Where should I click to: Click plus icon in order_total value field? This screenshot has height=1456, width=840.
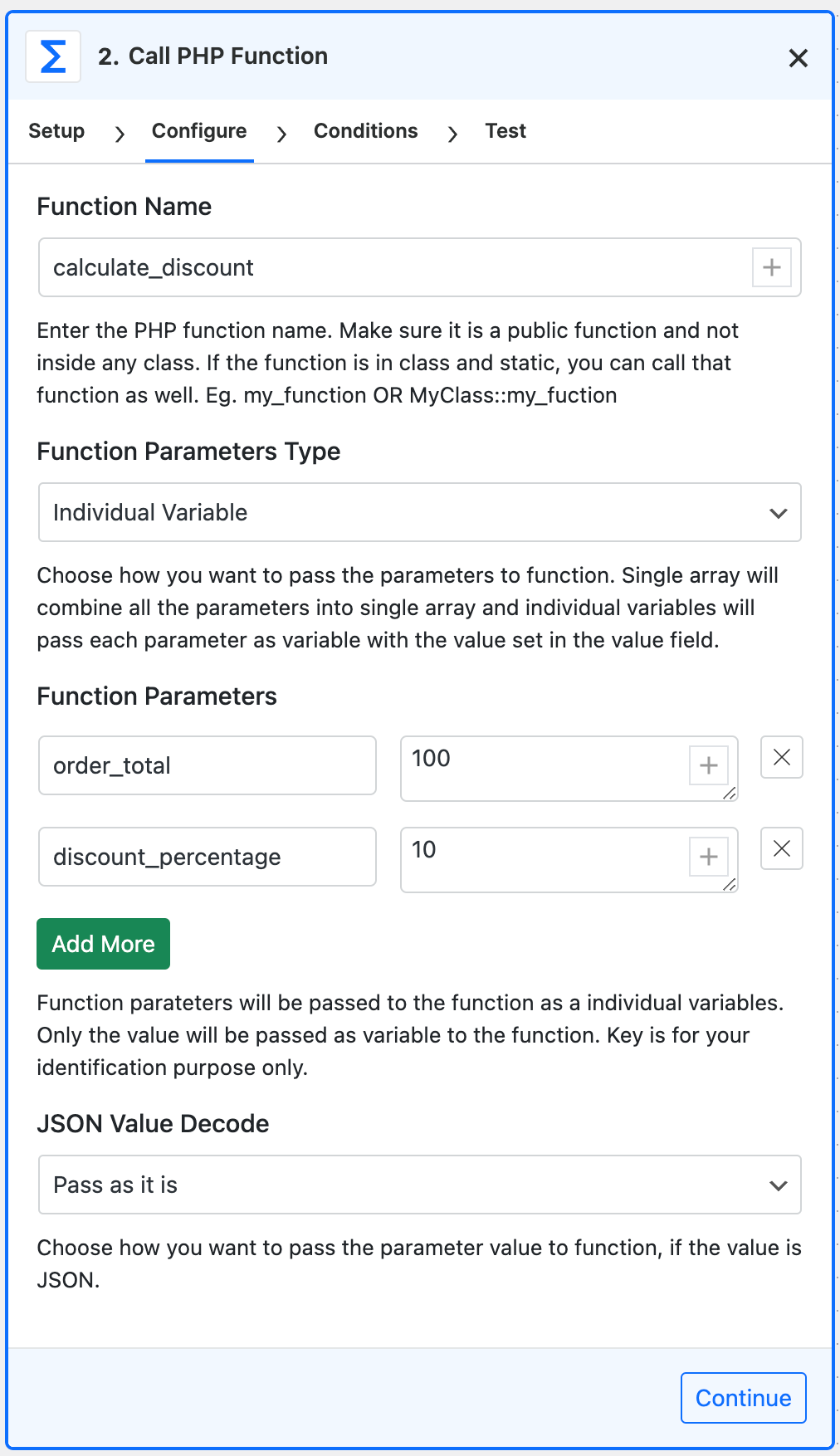pos(708,765)
